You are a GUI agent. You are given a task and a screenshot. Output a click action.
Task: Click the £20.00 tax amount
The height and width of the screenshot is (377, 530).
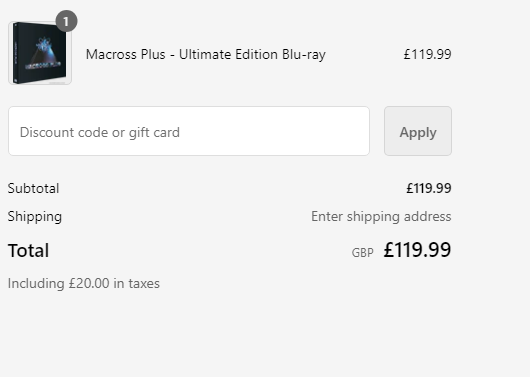click(x=89, y=283)
